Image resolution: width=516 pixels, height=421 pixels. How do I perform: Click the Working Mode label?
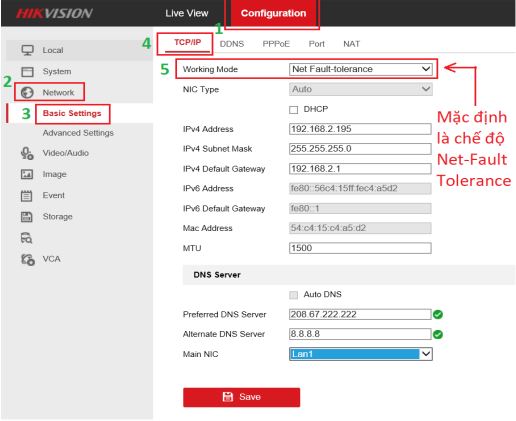210,69
